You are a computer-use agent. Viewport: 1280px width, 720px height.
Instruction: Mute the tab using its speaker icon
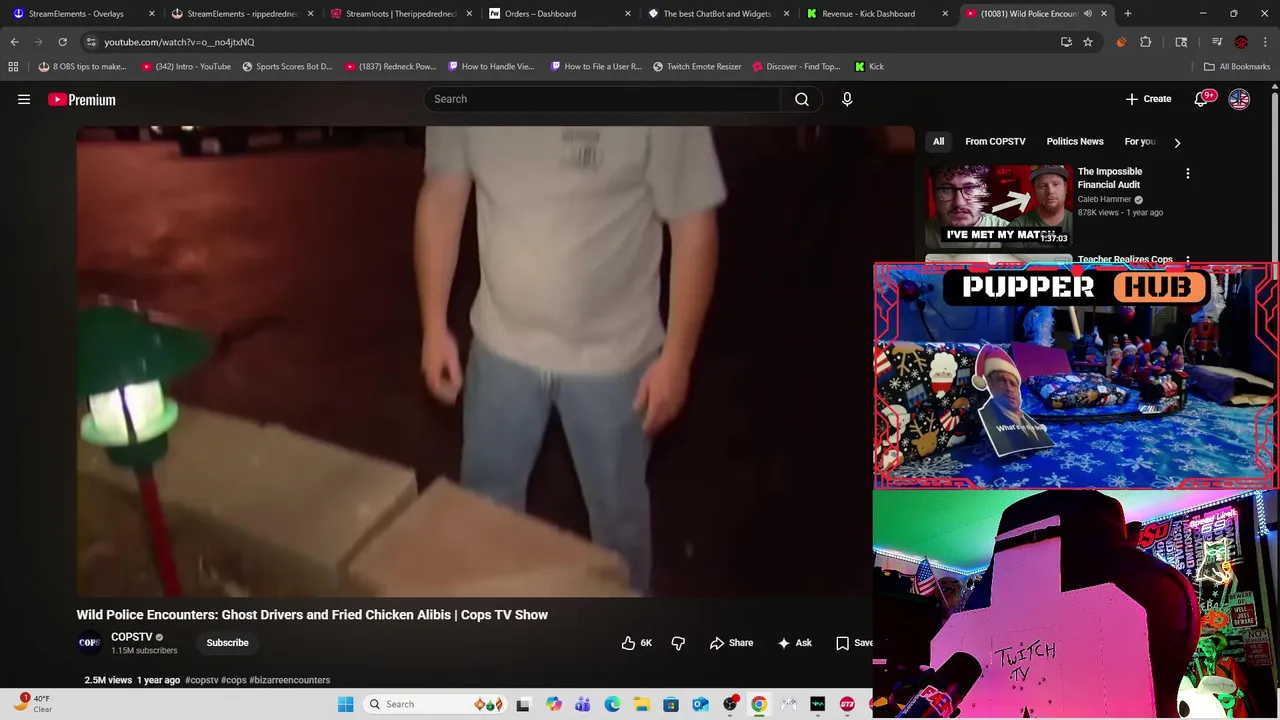(x=1088, y=14)
